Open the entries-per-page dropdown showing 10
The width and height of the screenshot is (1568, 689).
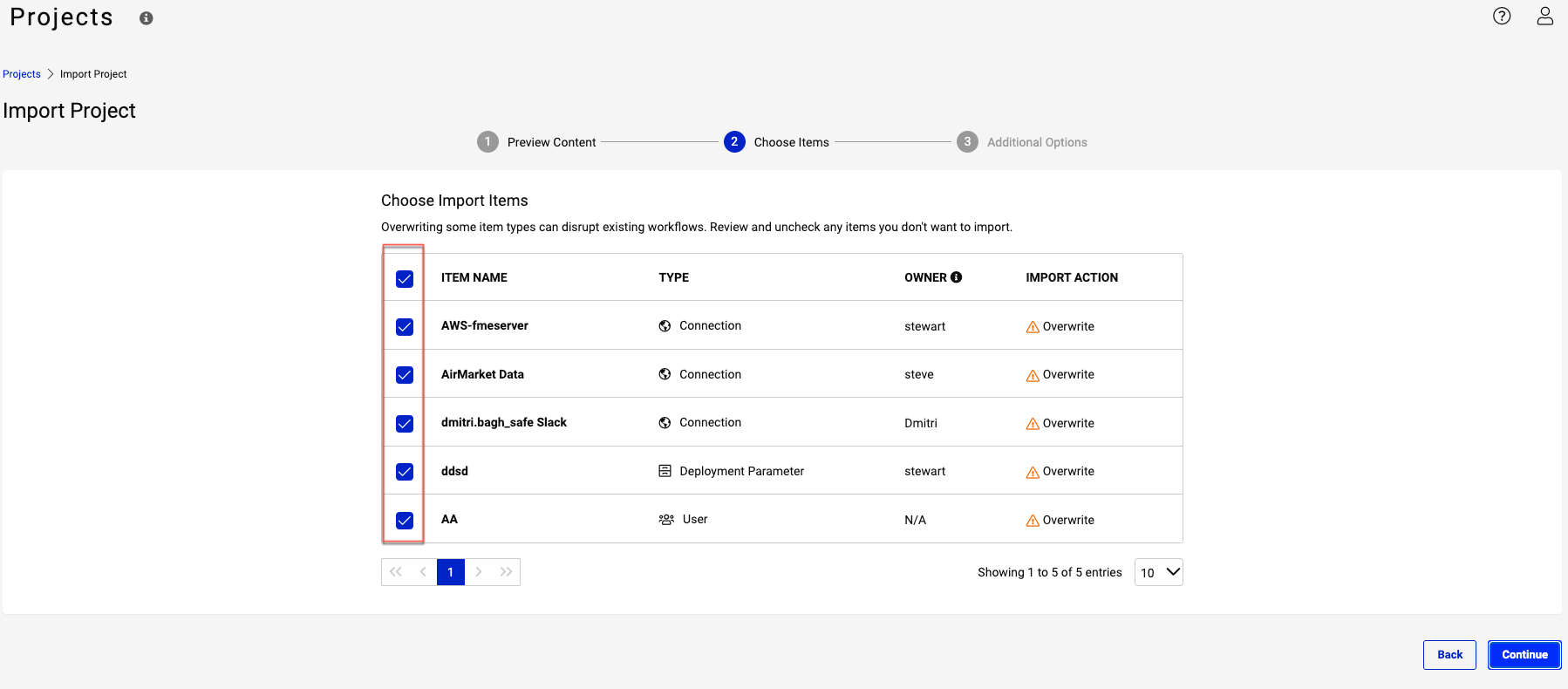pyautogui.click(x=1159, y=572)
